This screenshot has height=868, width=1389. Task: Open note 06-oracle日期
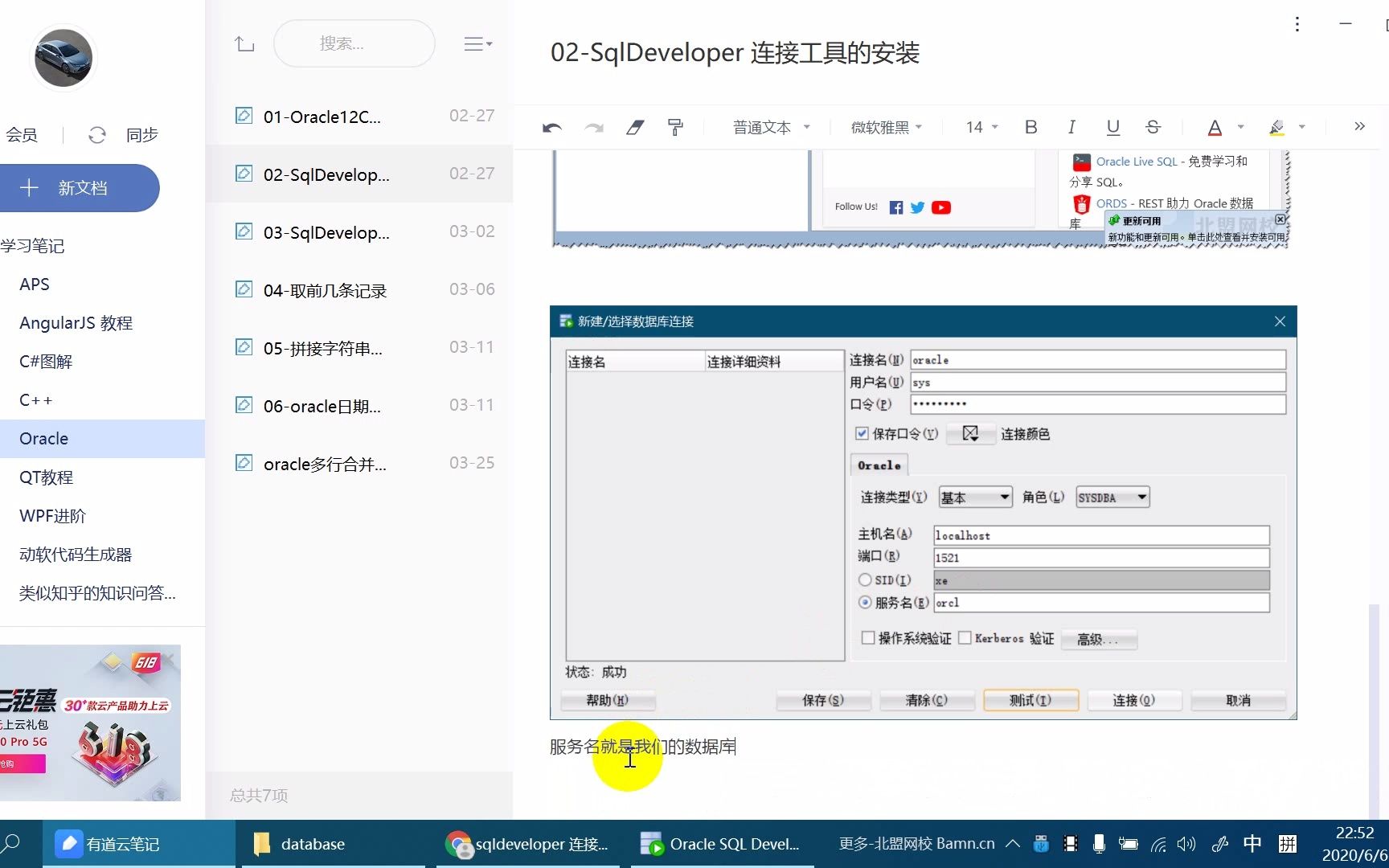[359, 406]
